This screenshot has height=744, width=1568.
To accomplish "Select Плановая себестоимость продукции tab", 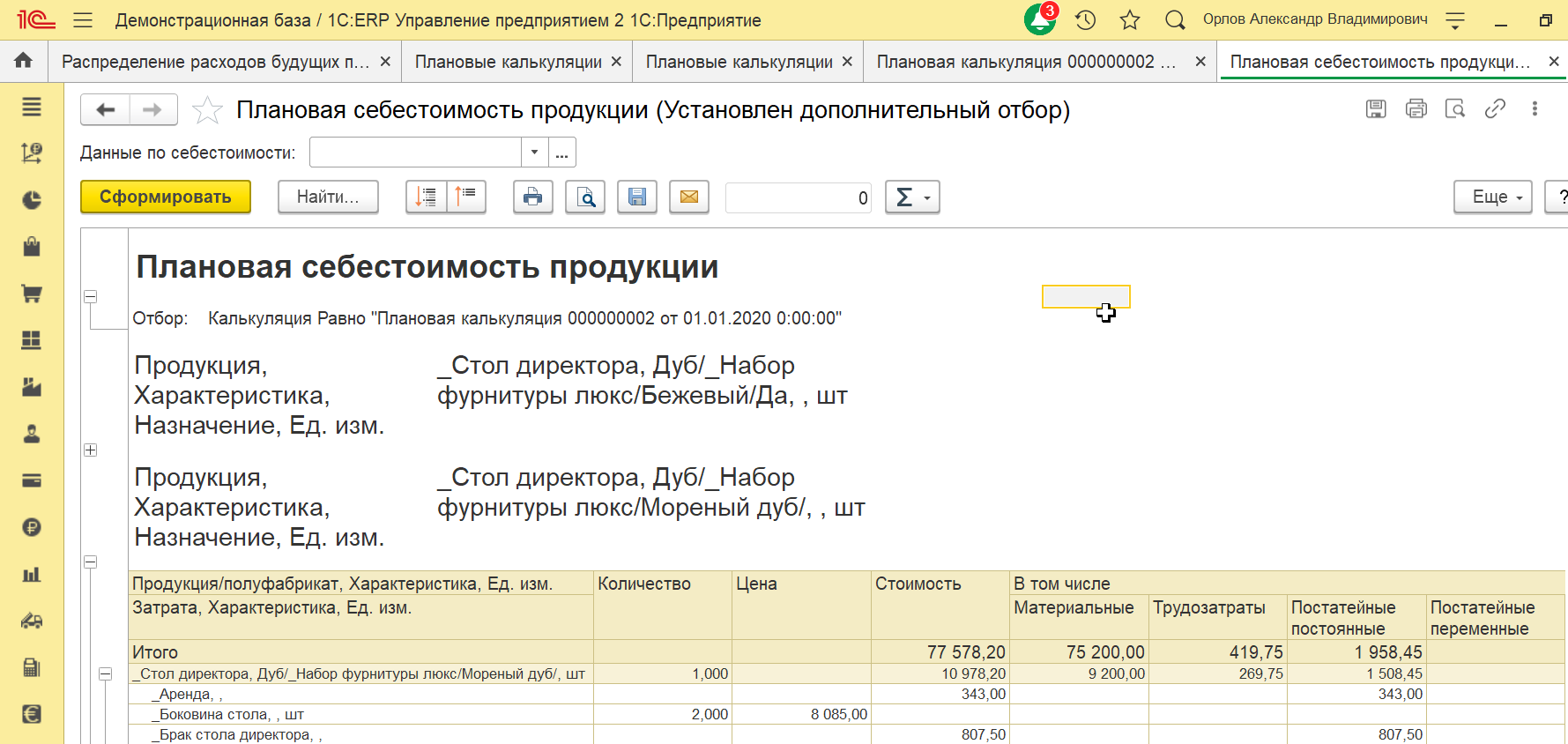I will pos(1380,62).
